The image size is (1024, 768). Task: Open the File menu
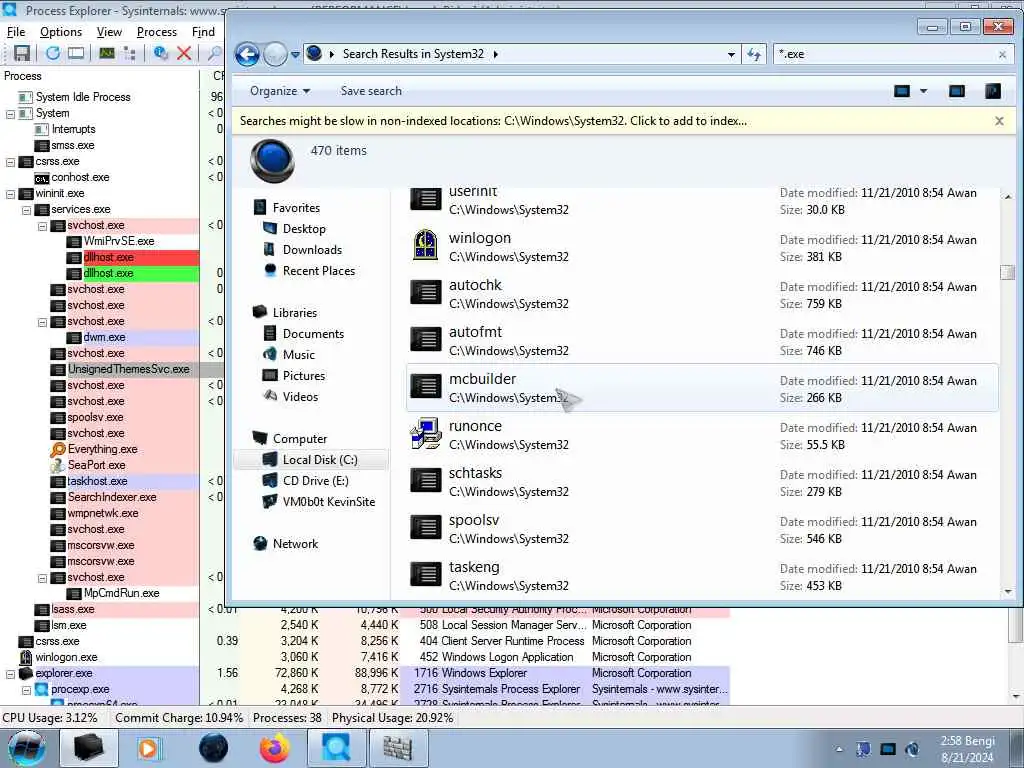[16, 31]
